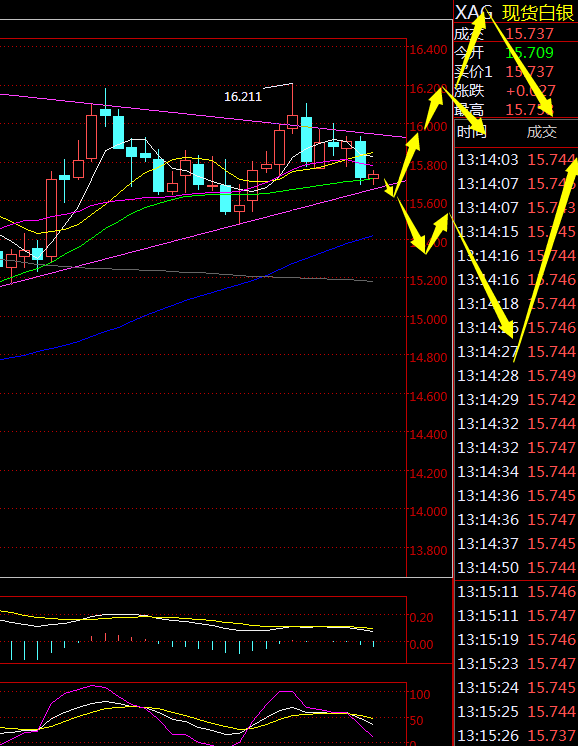Select the 13:14:50 tick row
The image size is (578, 746).
coord(516,568)
